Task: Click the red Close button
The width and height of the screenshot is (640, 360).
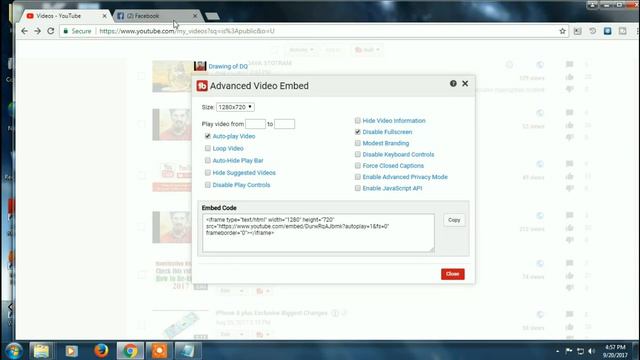Action: pos(453,274)
